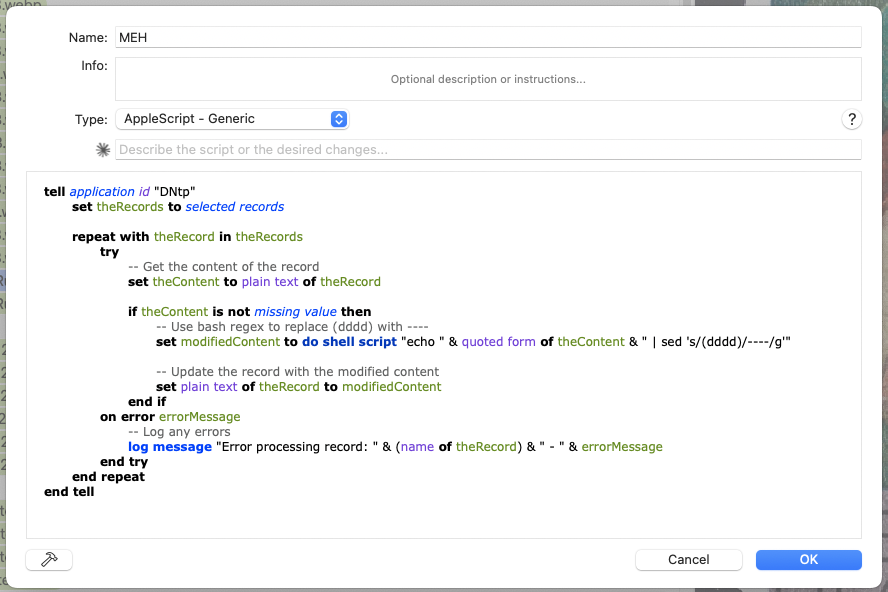Open the Type popup menu showing AppleScript - Generic
888x592 pixels.
point(231,119)
